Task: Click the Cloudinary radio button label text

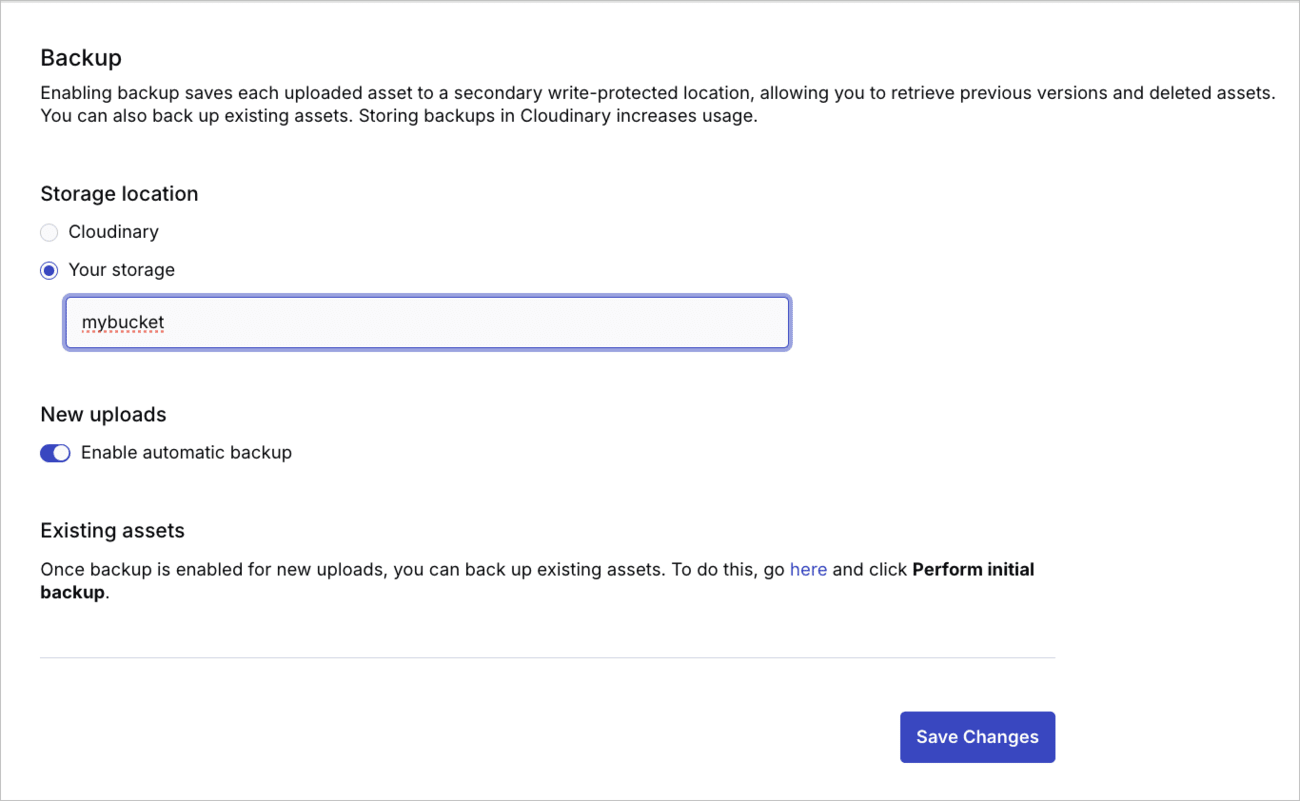Action: pyautogui.click(x=113, y=232)
